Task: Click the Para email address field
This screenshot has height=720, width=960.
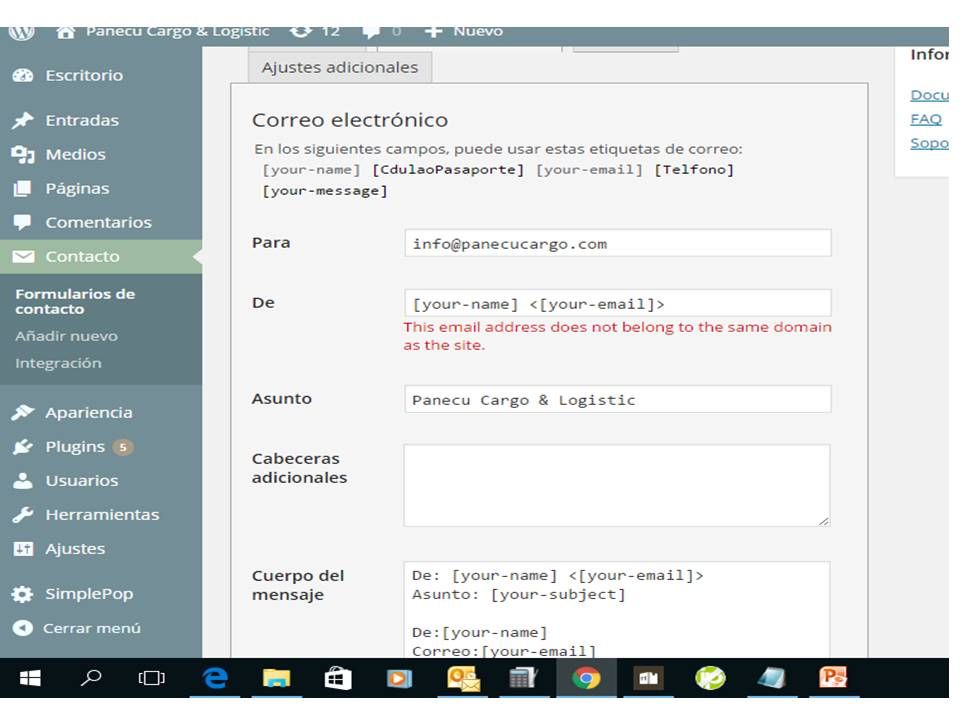Action: (618, 244)
